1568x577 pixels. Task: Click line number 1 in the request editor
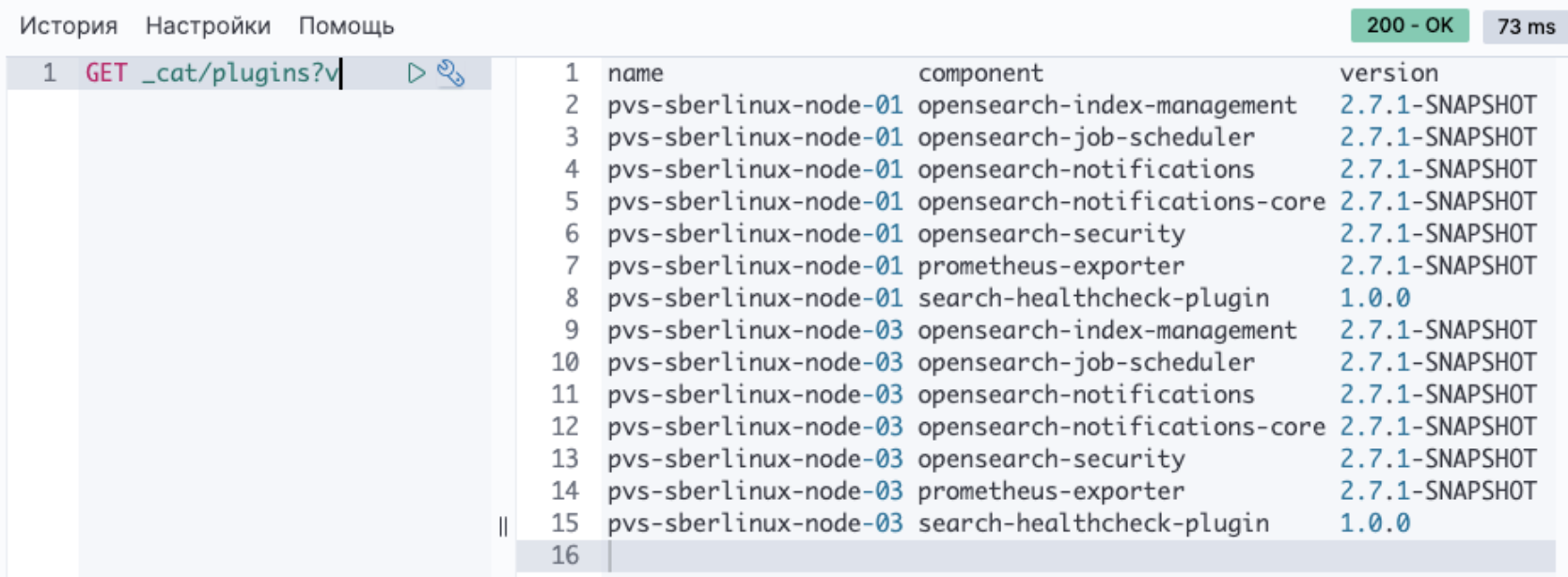[x=49, y=73]
